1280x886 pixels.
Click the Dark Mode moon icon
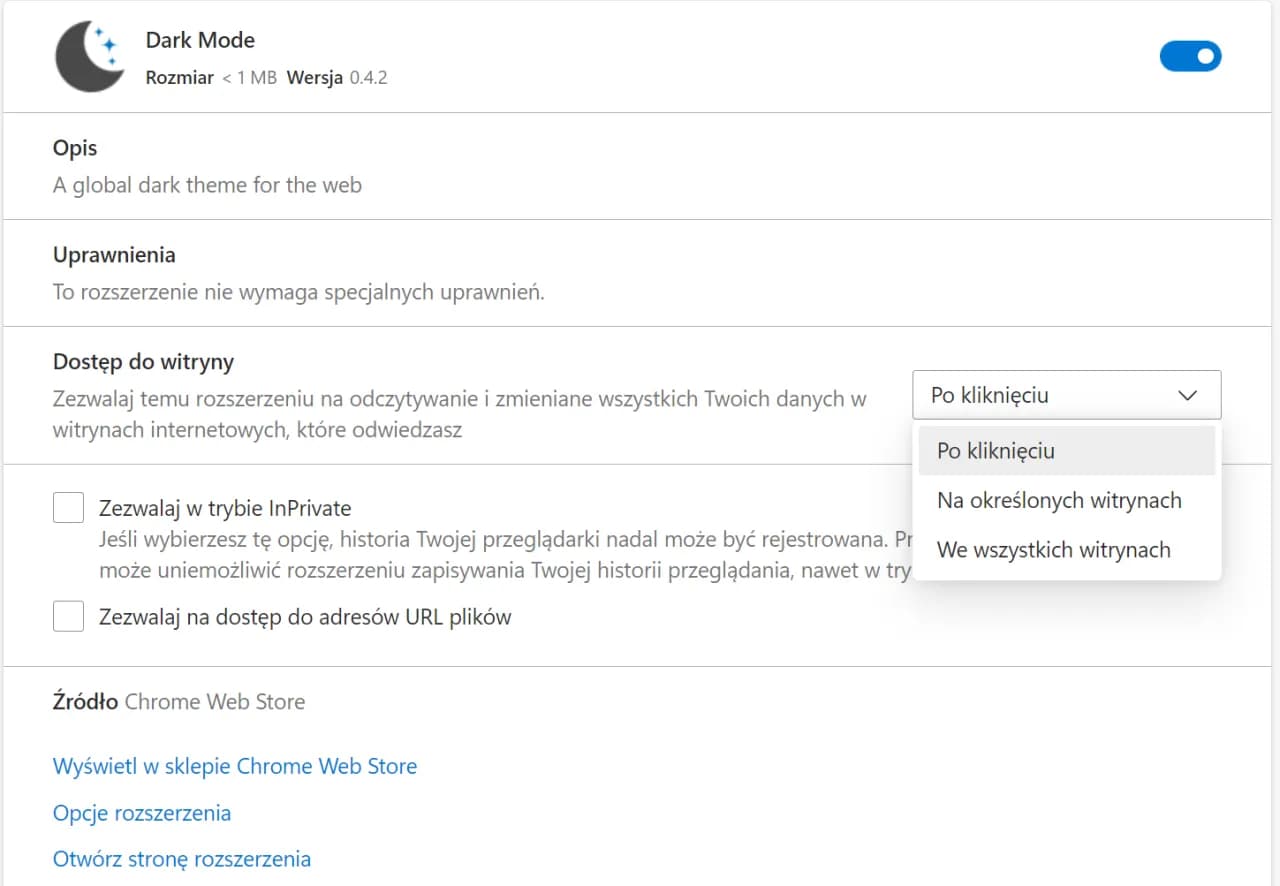pos(89,57)
